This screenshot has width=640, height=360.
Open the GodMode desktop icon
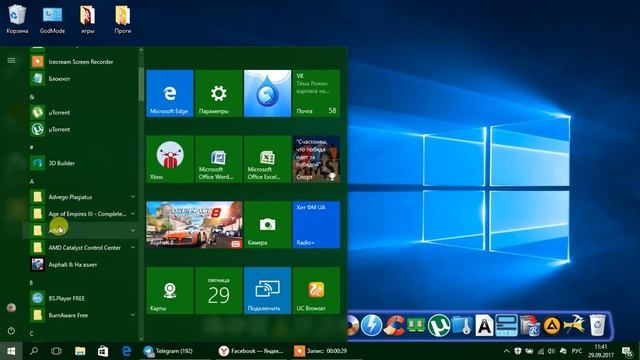(x=52, y=19)
